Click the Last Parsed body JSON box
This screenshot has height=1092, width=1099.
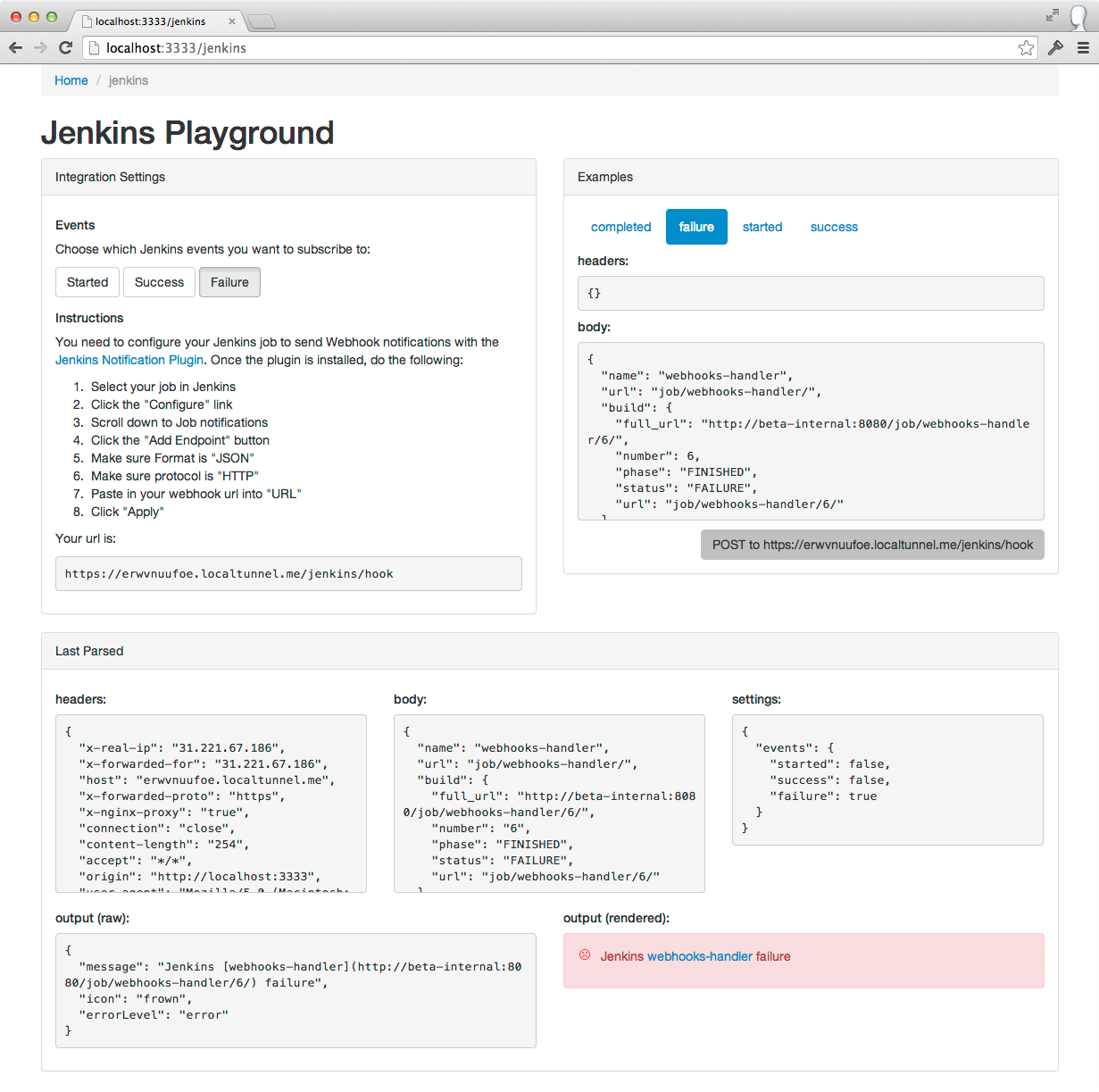click(549, 804)
